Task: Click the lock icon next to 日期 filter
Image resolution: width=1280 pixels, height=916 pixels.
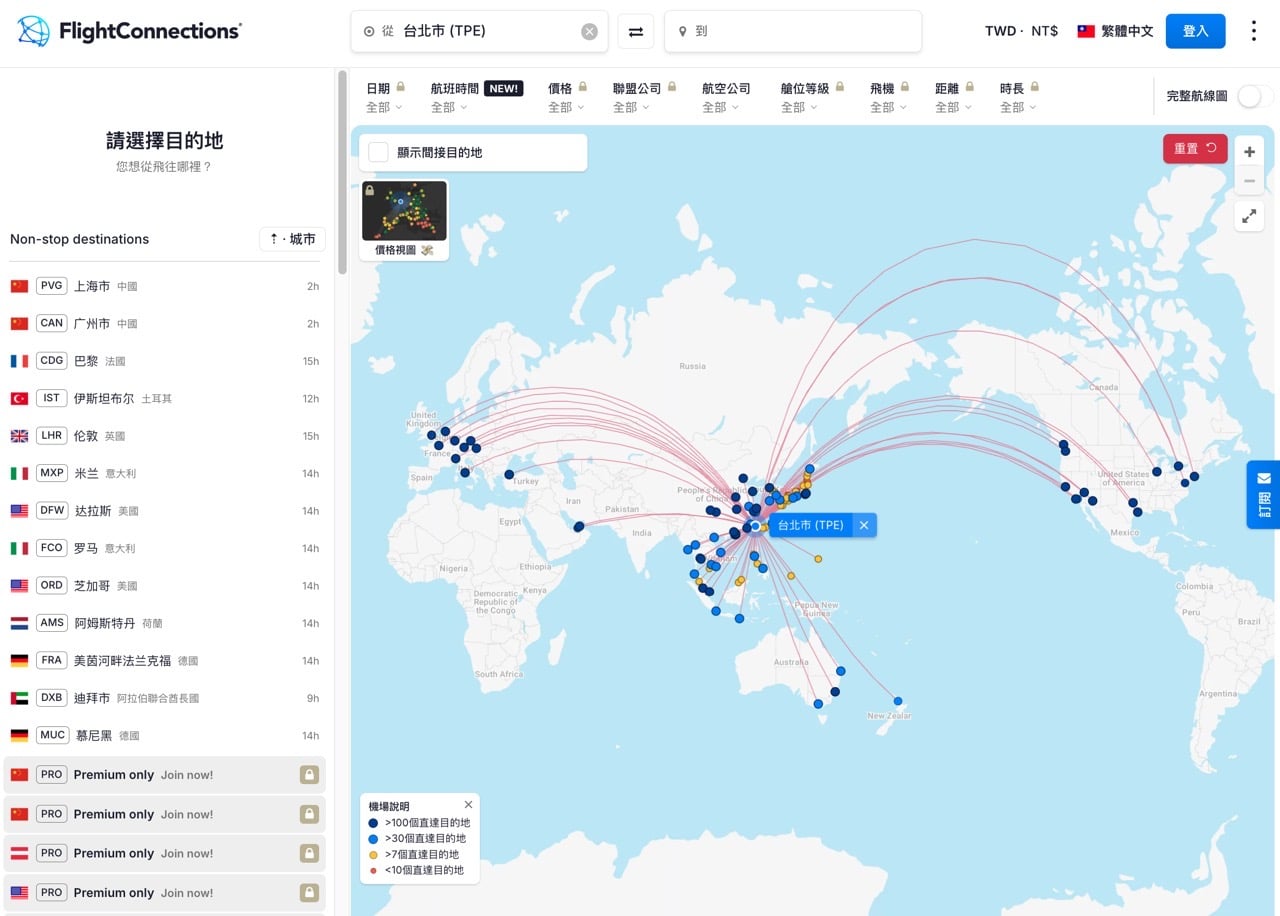Action: click(x=400, y=87)
